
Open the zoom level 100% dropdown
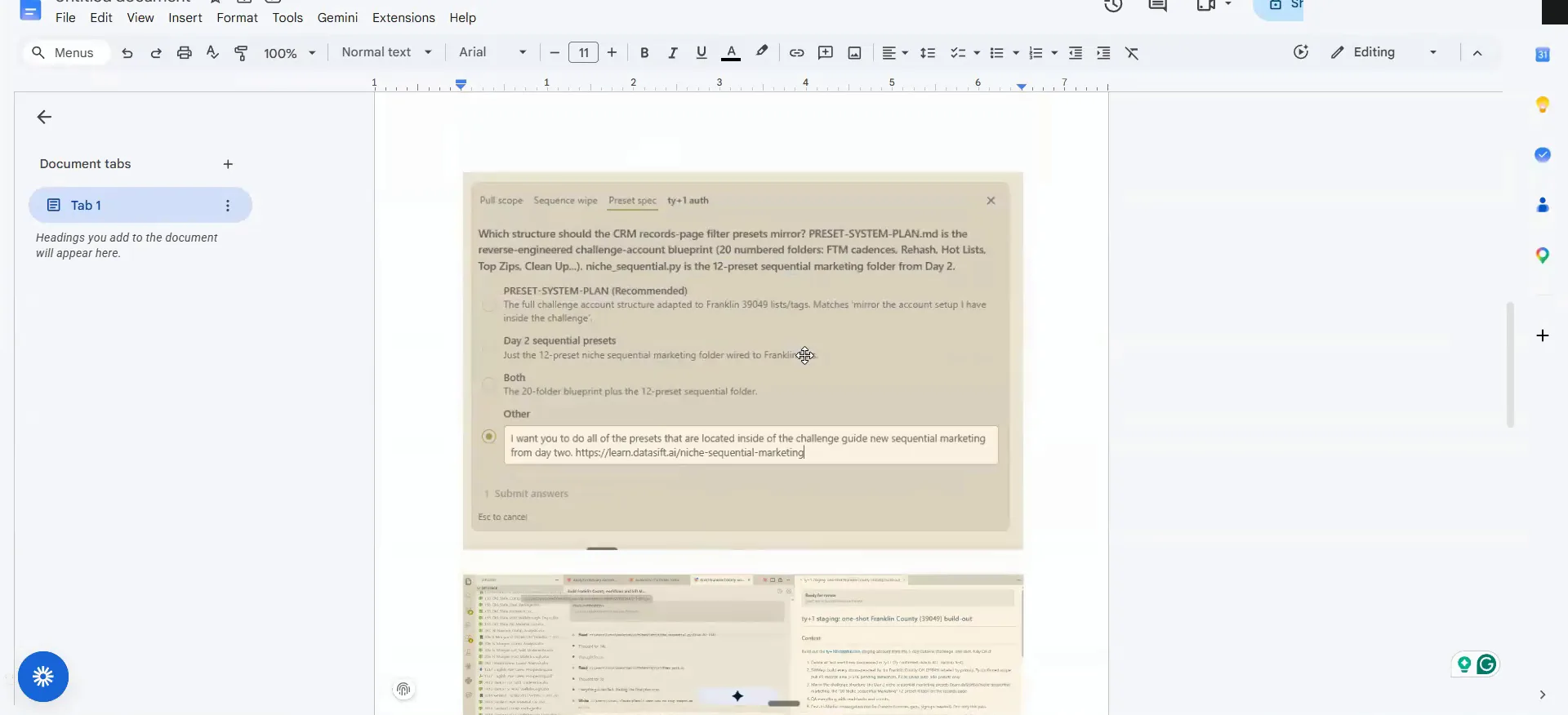pyautogui.click(x=289, y=53)
